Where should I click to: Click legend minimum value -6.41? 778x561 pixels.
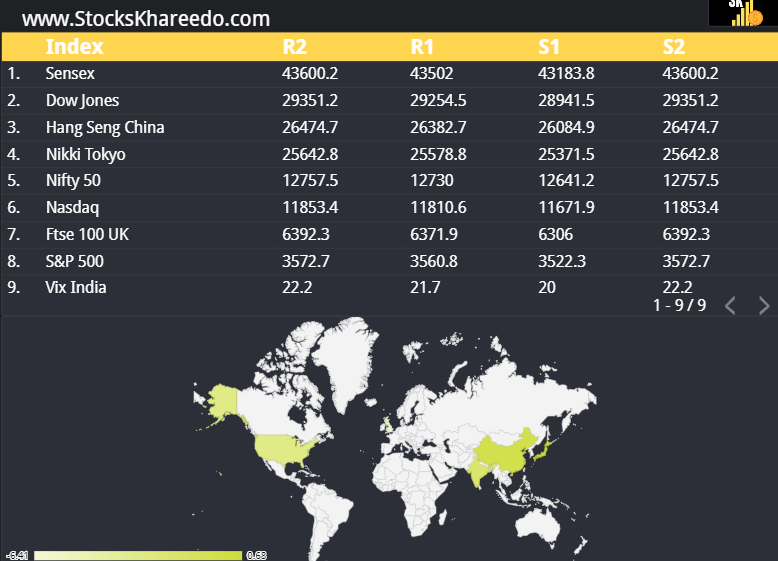17,556
